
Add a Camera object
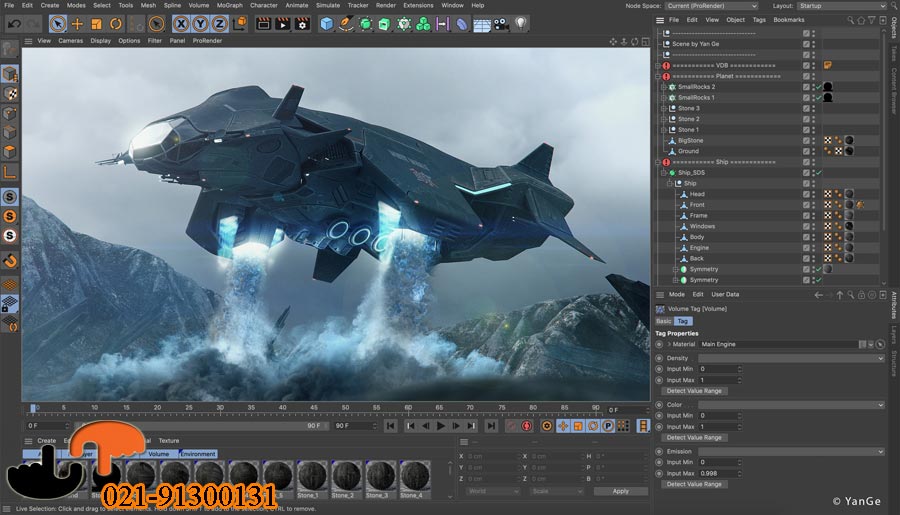coord(501,24)
